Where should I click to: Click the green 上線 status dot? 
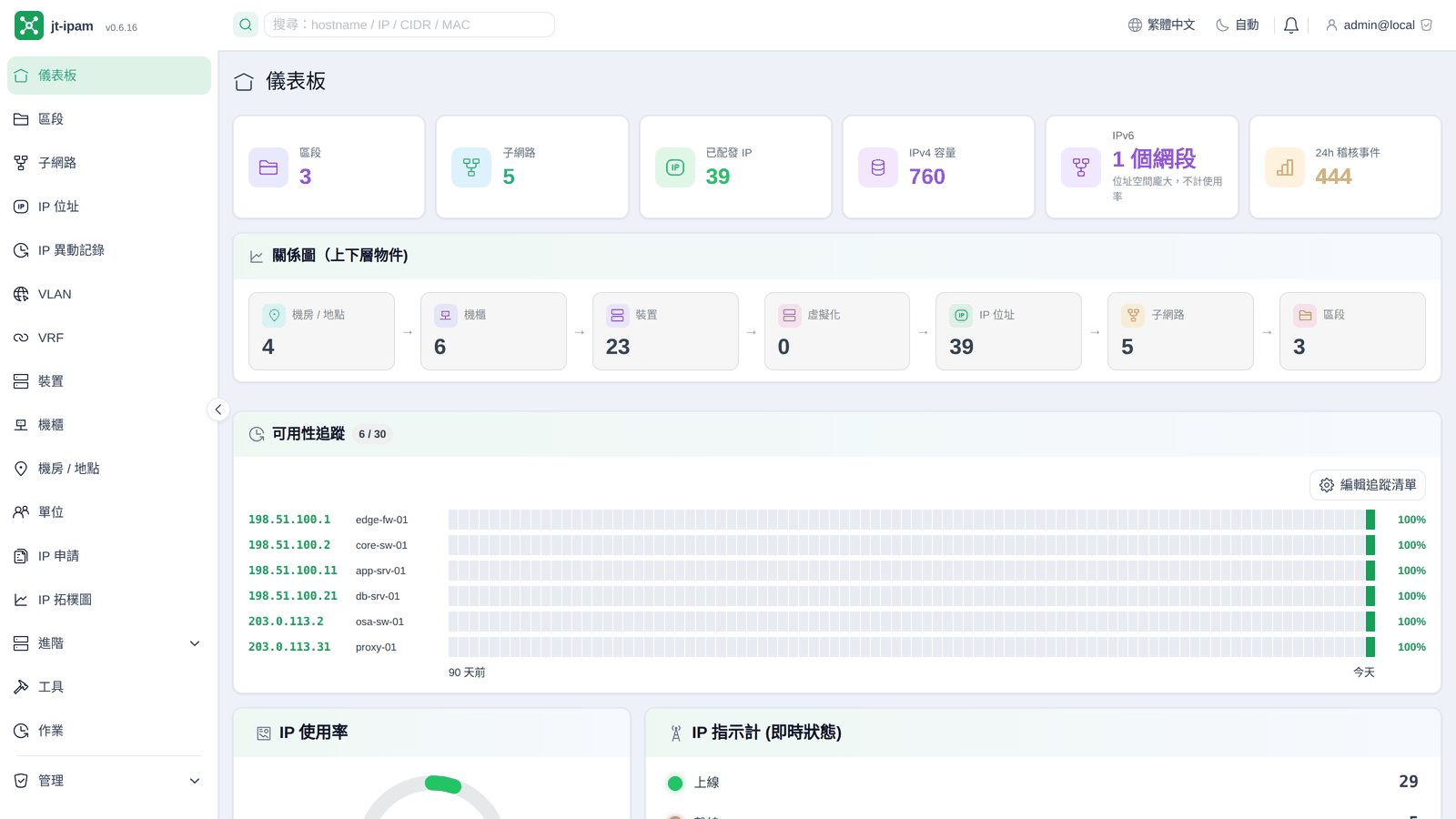click(675, 784)
